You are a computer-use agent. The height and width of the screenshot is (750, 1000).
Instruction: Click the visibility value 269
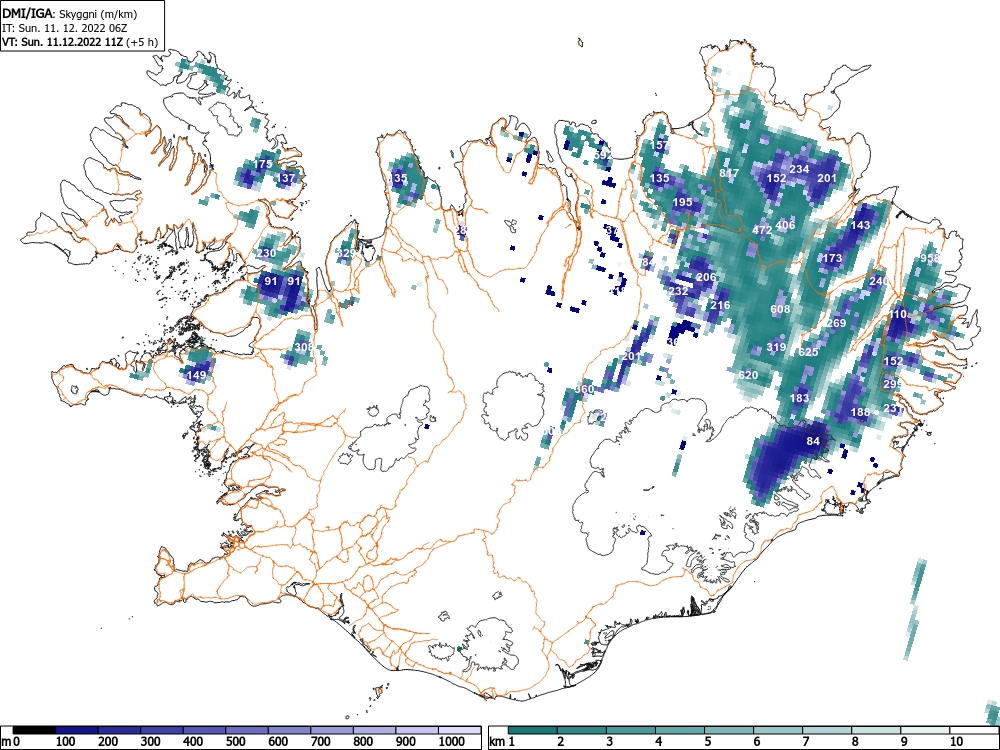(836, 323)
